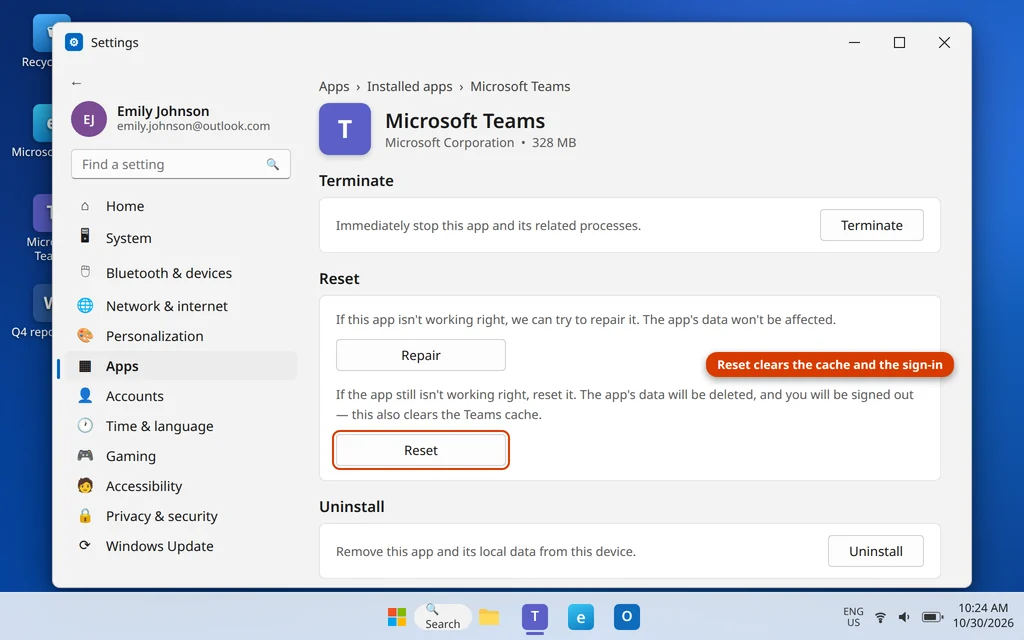
Task: Click the Microsoft Teams app logo tile
Action: point(345,129)
